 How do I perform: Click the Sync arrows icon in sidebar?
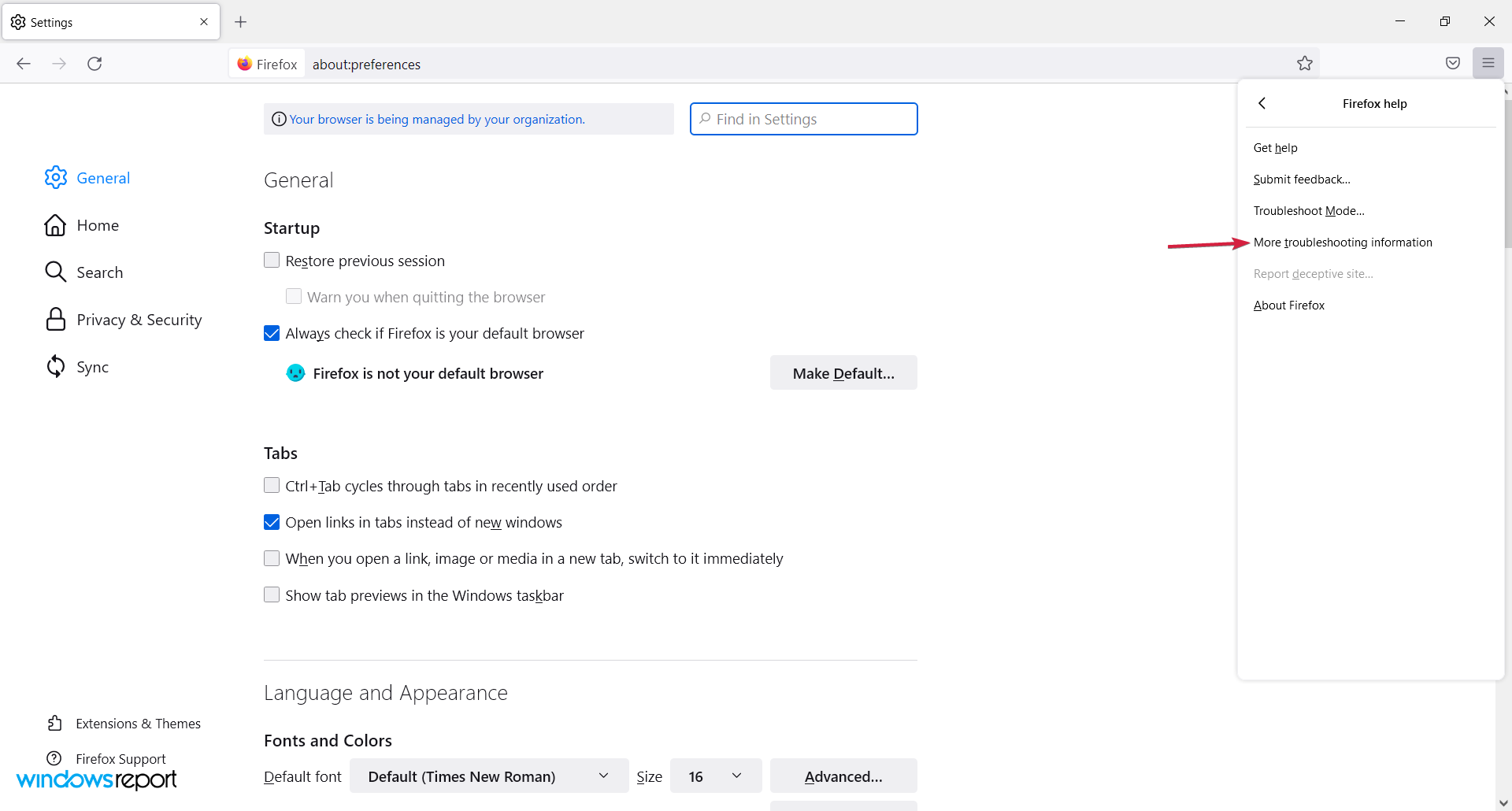click(x=55, y=366)
